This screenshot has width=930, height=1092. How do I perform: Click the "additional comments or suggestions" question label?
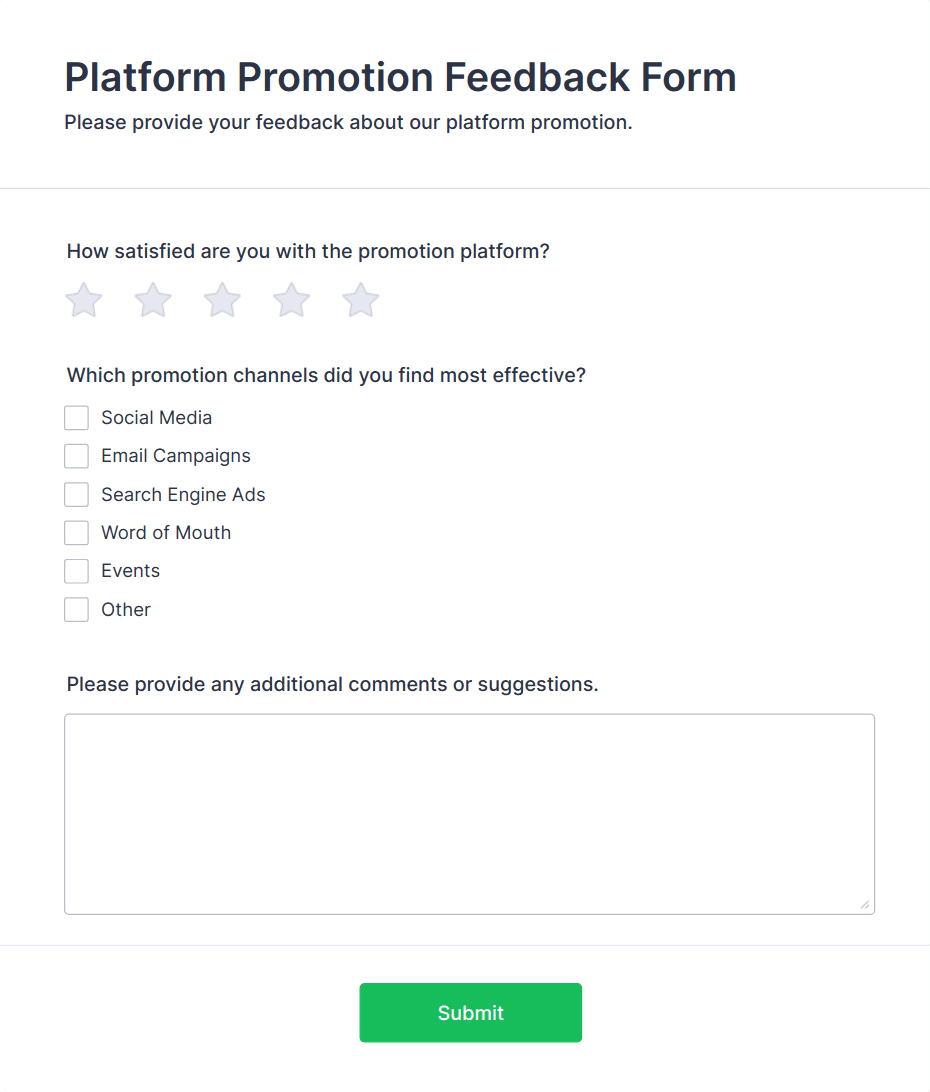pos(332,685)
